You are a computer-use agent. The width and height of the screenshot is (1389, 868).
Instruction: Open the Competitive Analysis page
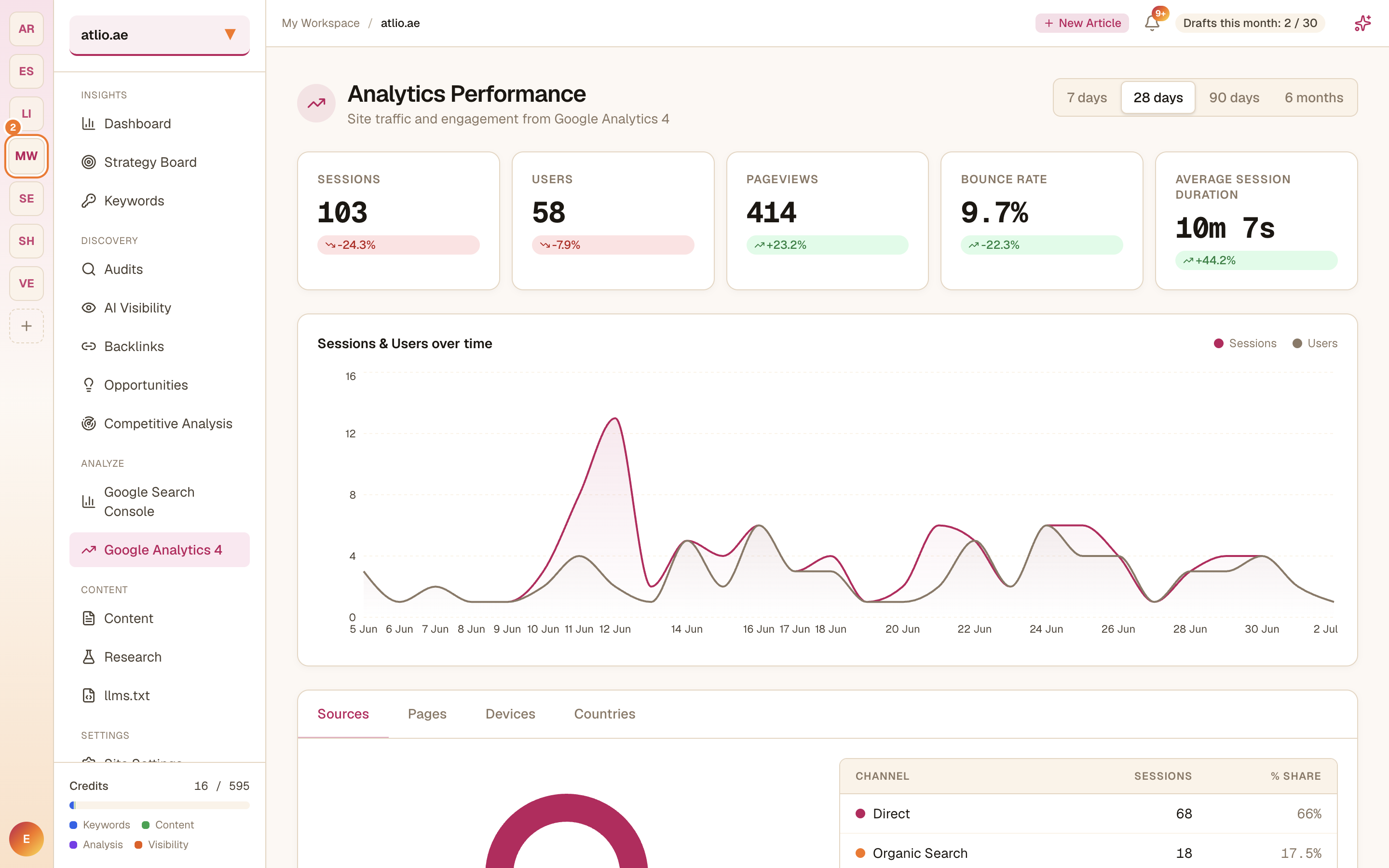[160, 423]
